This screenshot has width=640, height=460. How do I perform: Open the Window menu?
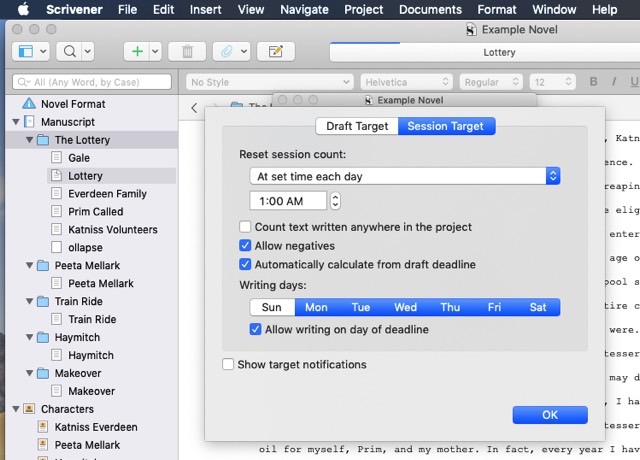(554, 9)
